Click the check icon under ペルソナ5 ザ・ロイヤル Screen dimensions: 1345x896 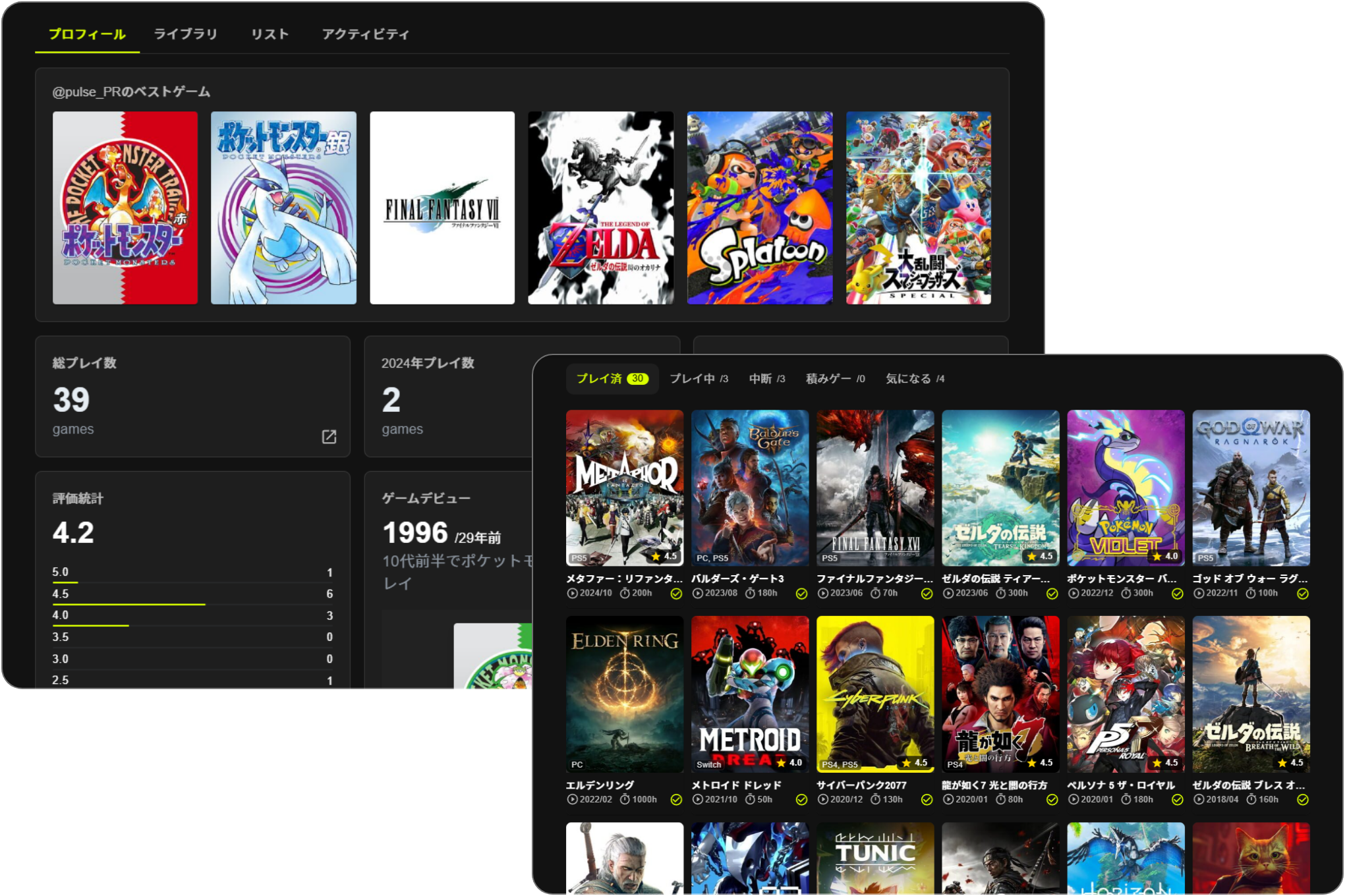pos(1177,800)
